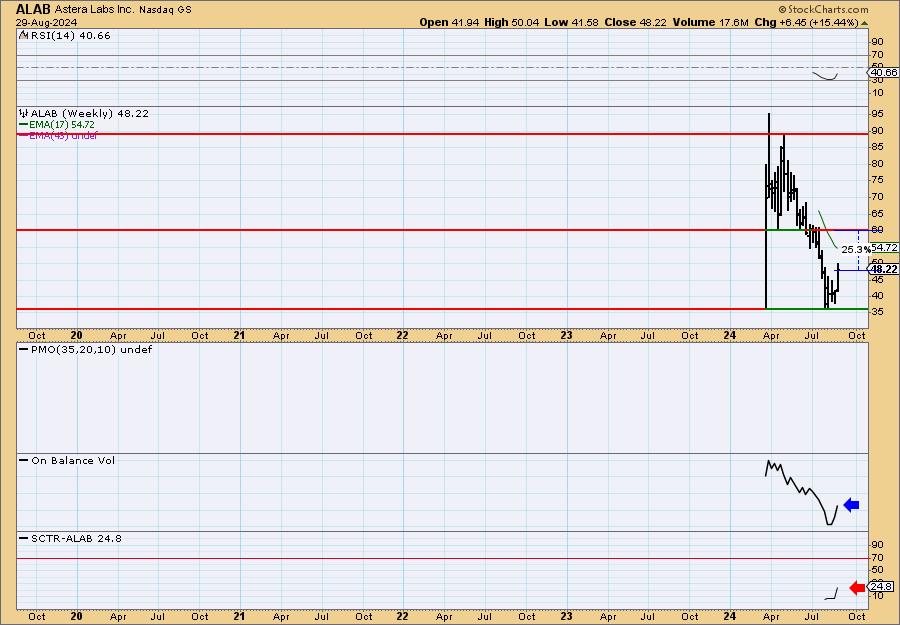Click the EMA(43) undef legend text
900x625 pixels.
63,135
